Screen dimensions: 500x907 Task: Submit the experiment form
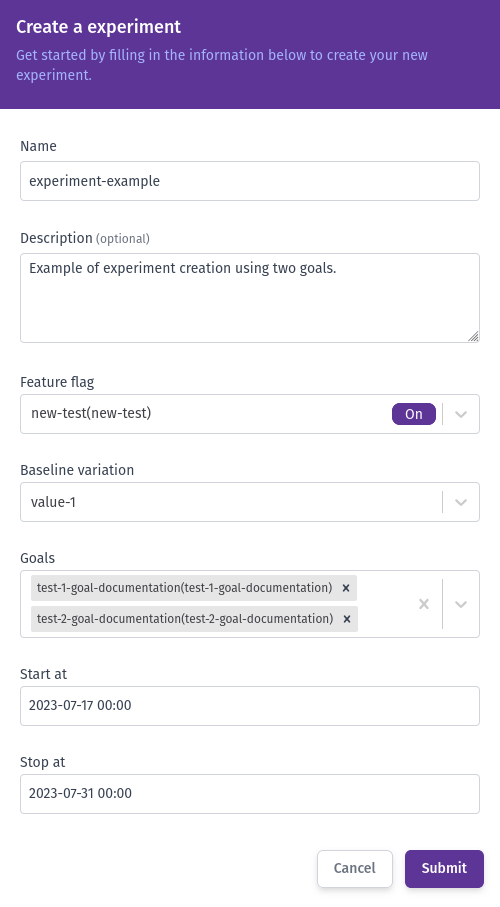pos(444,868)
